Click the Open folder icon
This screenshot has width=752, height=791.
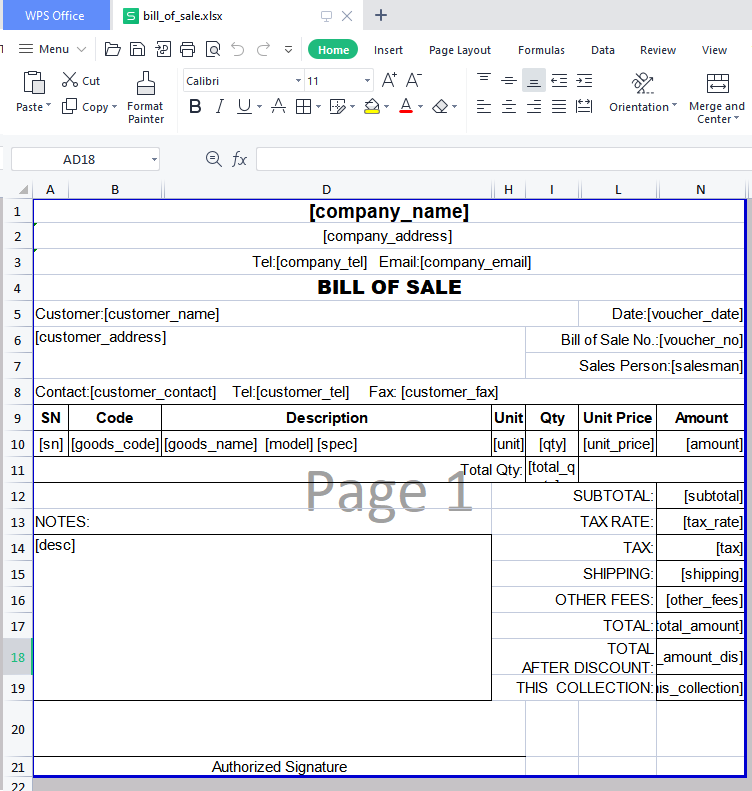coord(112,50)
